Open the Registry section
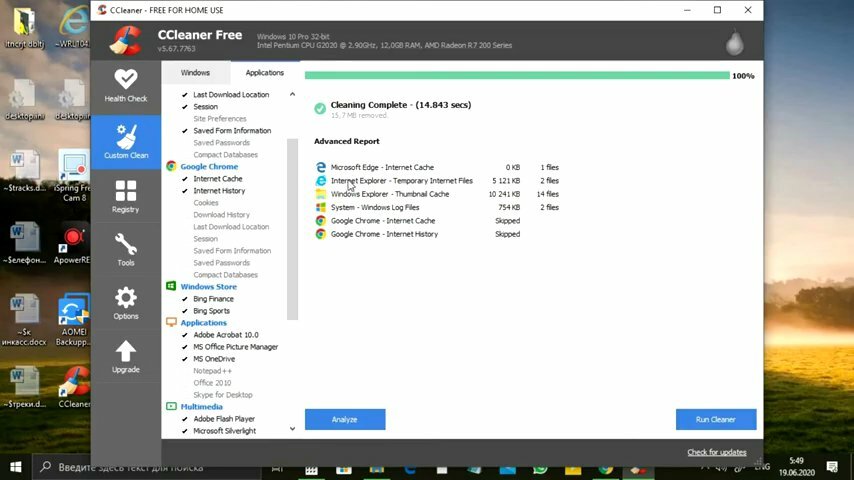The image size is (854, 480). [126, 196]
